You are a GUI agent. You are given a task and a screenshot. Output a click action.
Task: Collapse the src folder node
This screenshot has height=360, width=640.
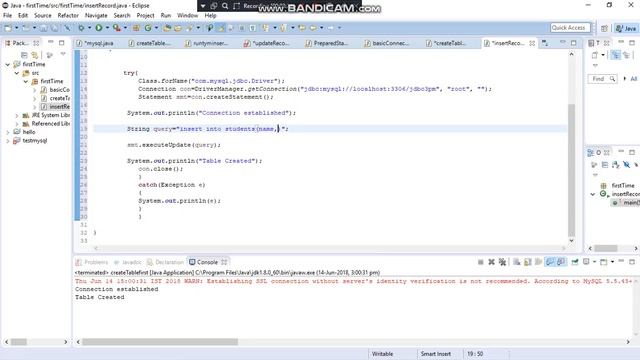pos(17,73)
